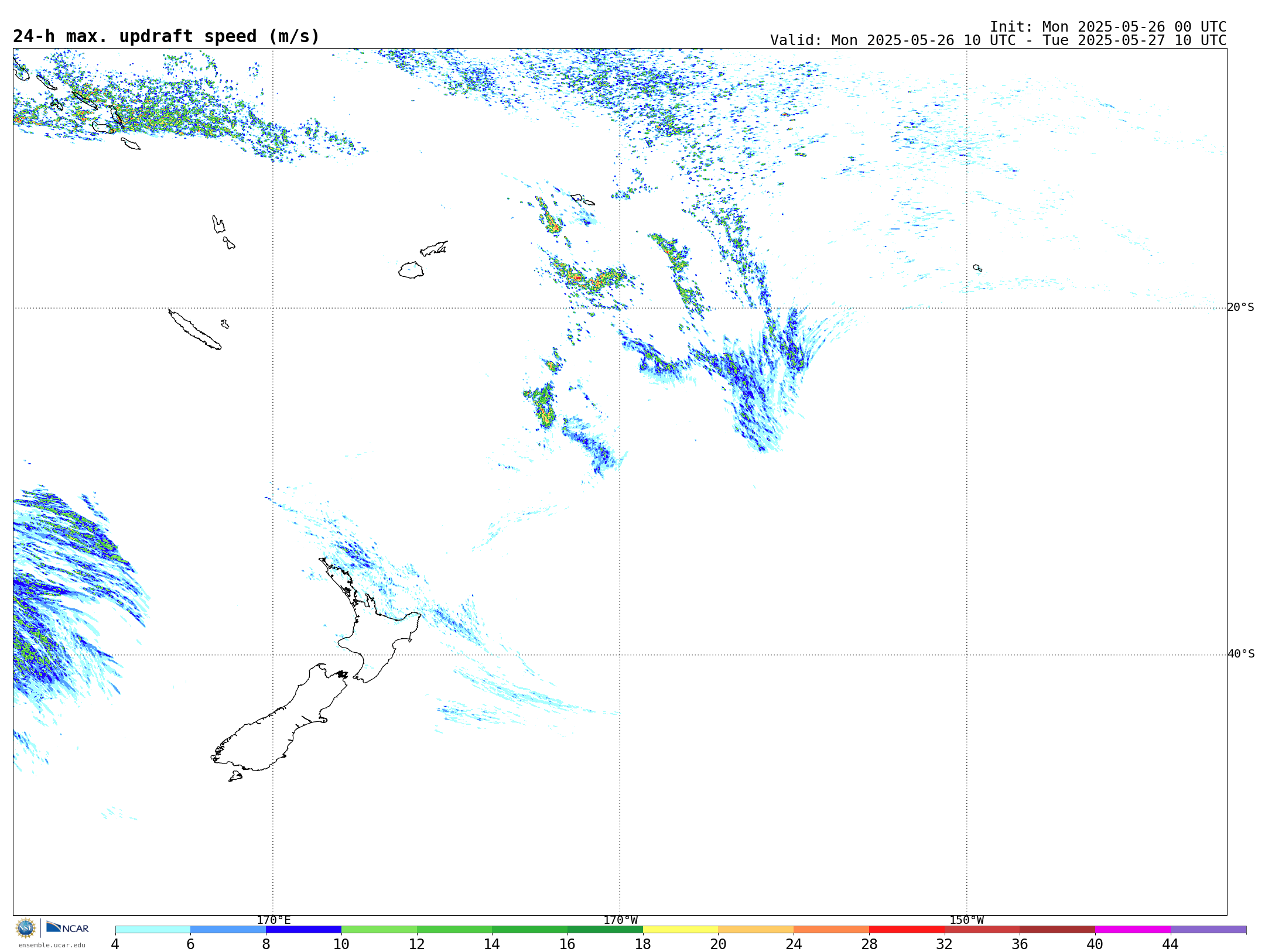Select the light cyan 4-6 color swatch
Screen dimensions: 1265x952
click(153, 929)
